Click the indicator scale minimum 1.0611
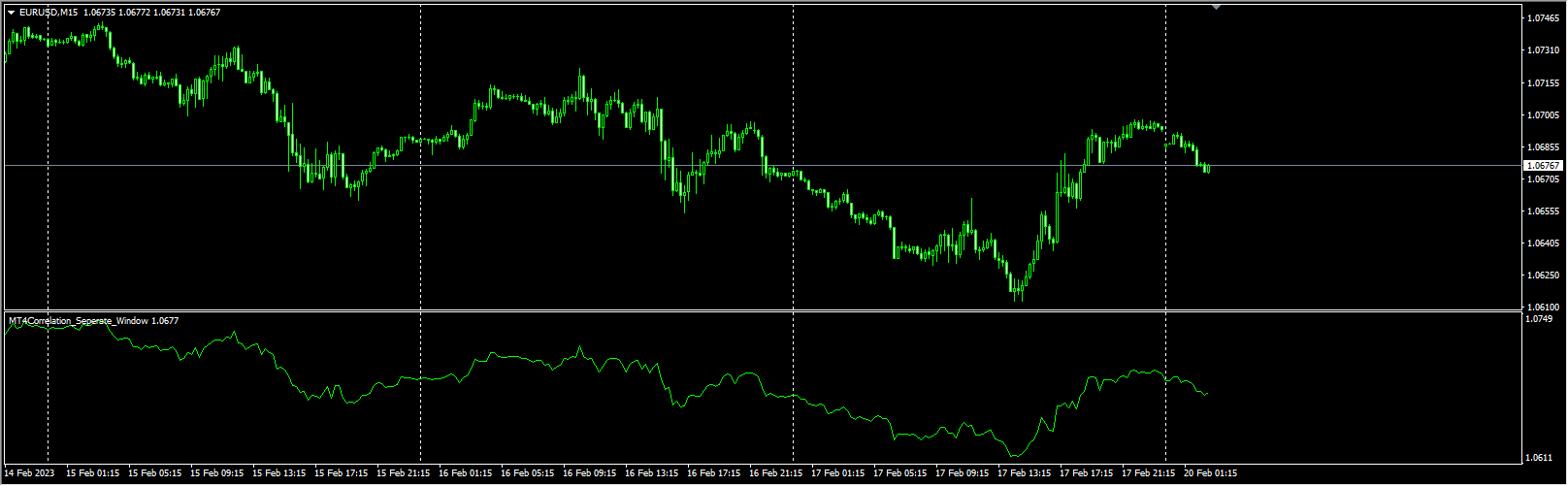 point(1540,457)
